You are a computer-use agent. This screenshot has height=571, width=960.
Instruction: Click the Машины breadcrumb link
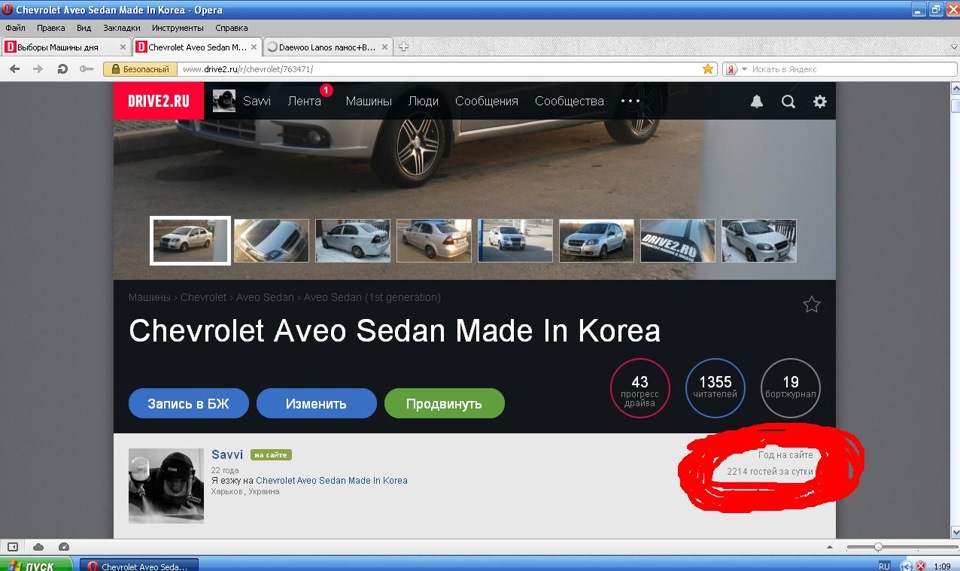point(149,297)
